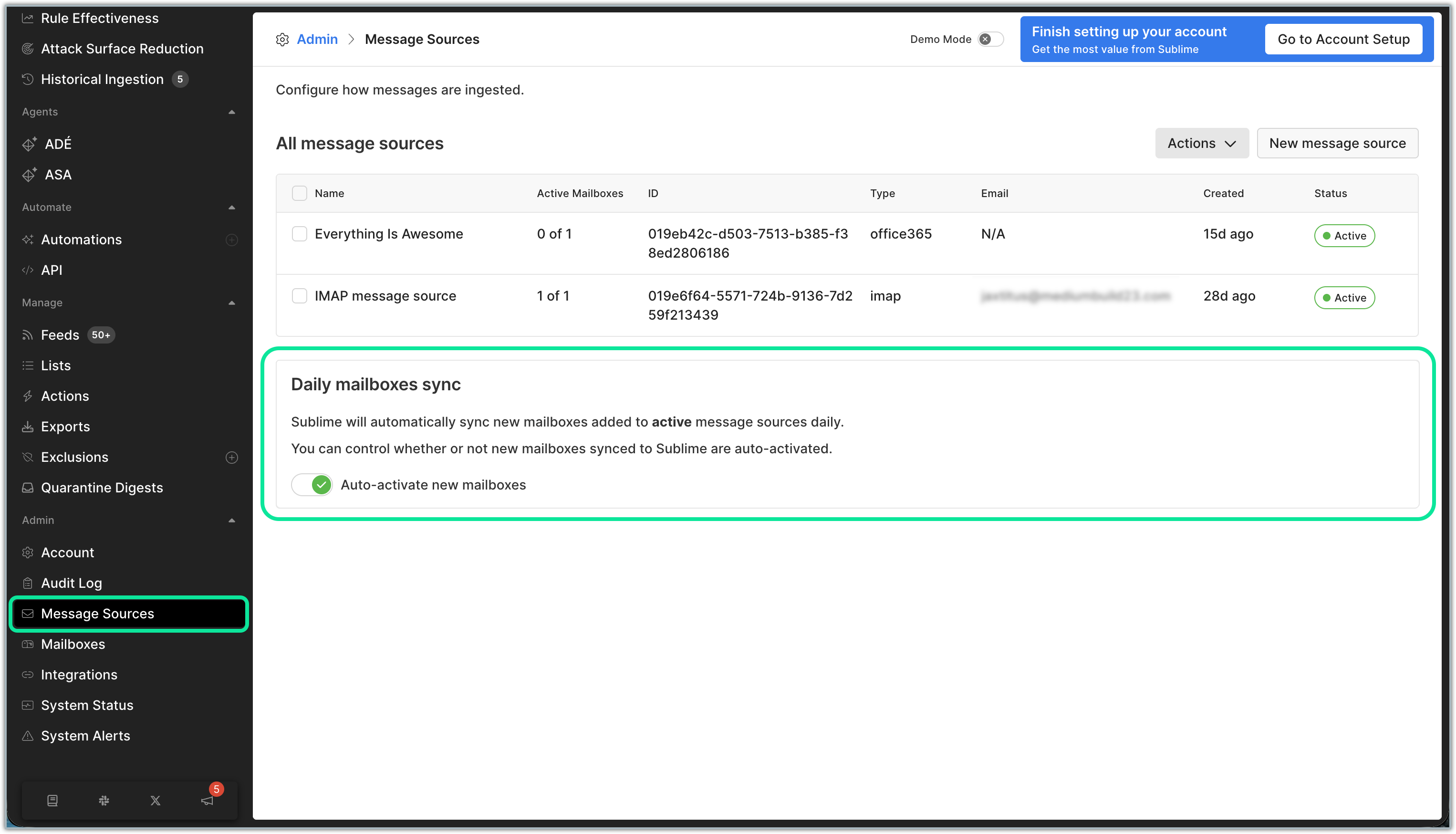The width and height of the screenshot is (1456, 834).
Task: Click the Account gear icon in sidebar
Action: tap(28, 553)
